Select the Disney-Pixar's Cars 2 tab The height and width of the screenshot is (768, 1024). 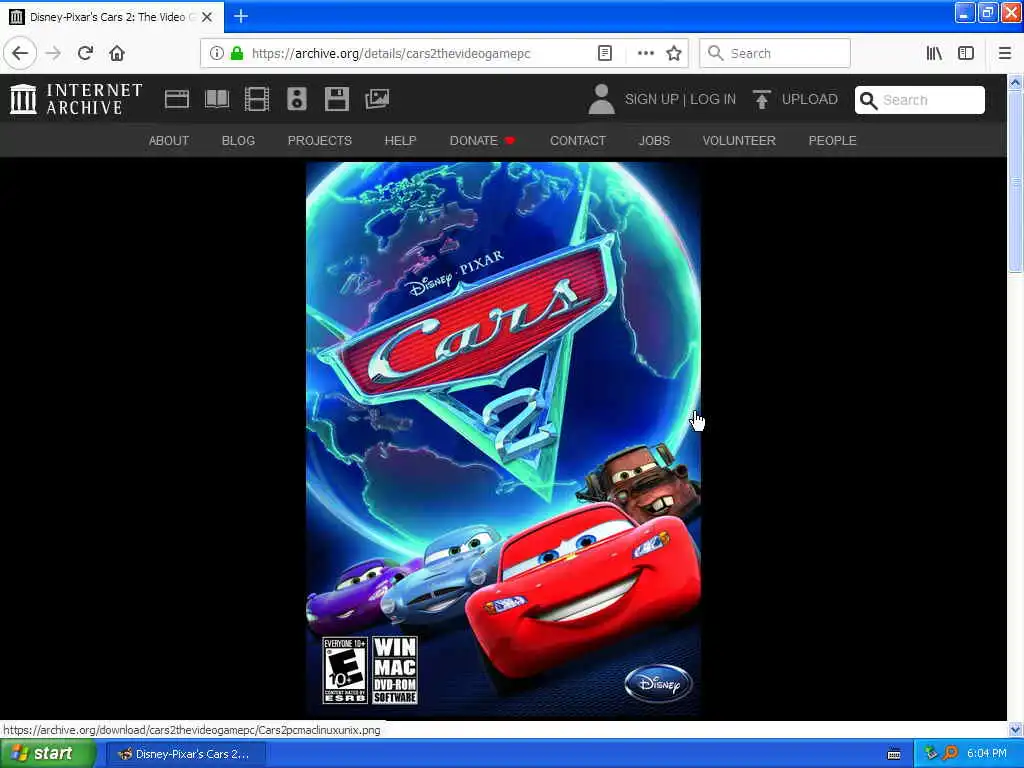112,17
